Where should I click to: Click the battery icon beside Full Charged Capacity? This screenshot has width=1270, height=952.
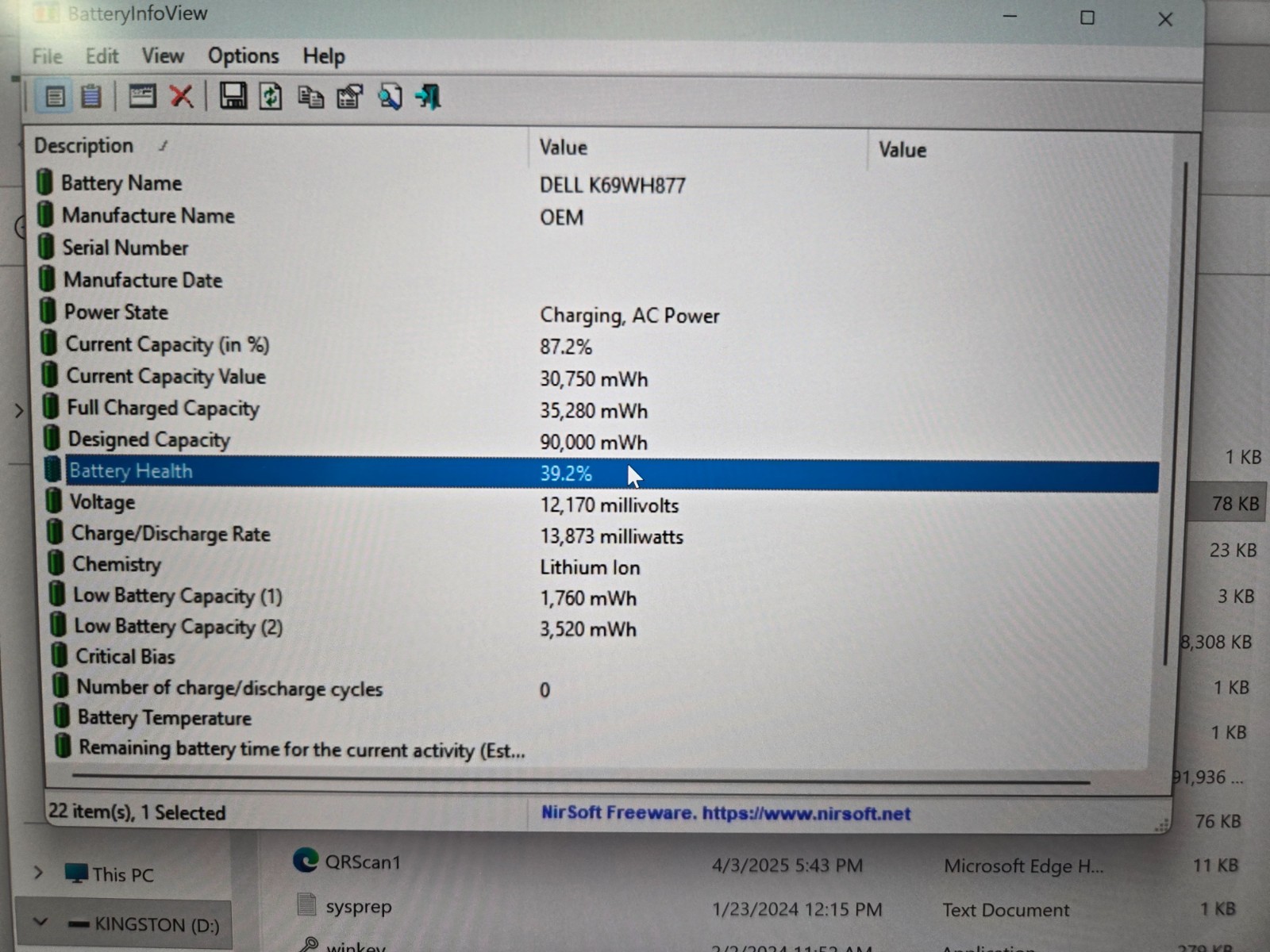pyautogui.click(x=50, y=407)
